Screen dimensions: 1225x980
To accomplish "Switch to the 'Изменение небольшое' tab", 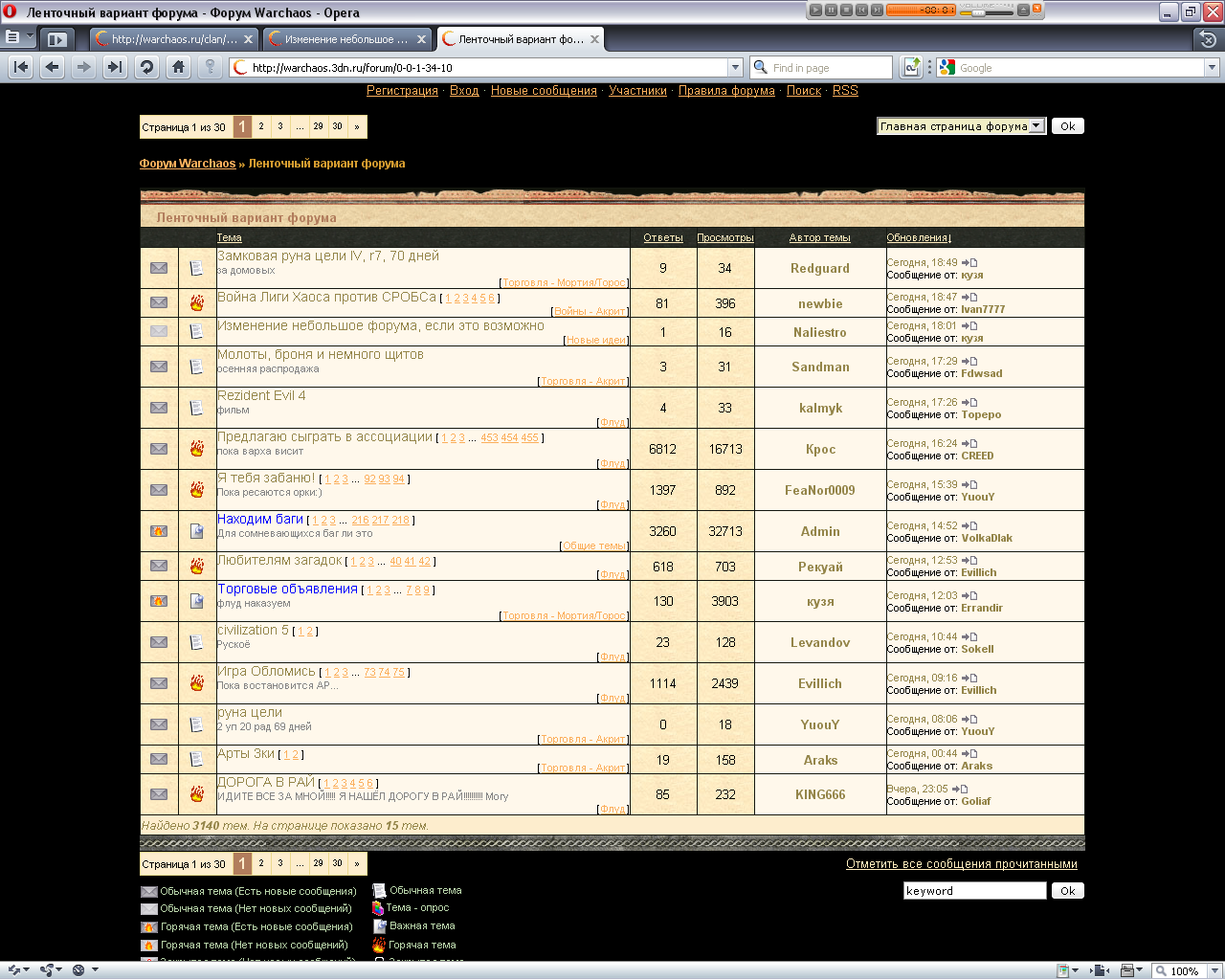I will coord(346,39).
